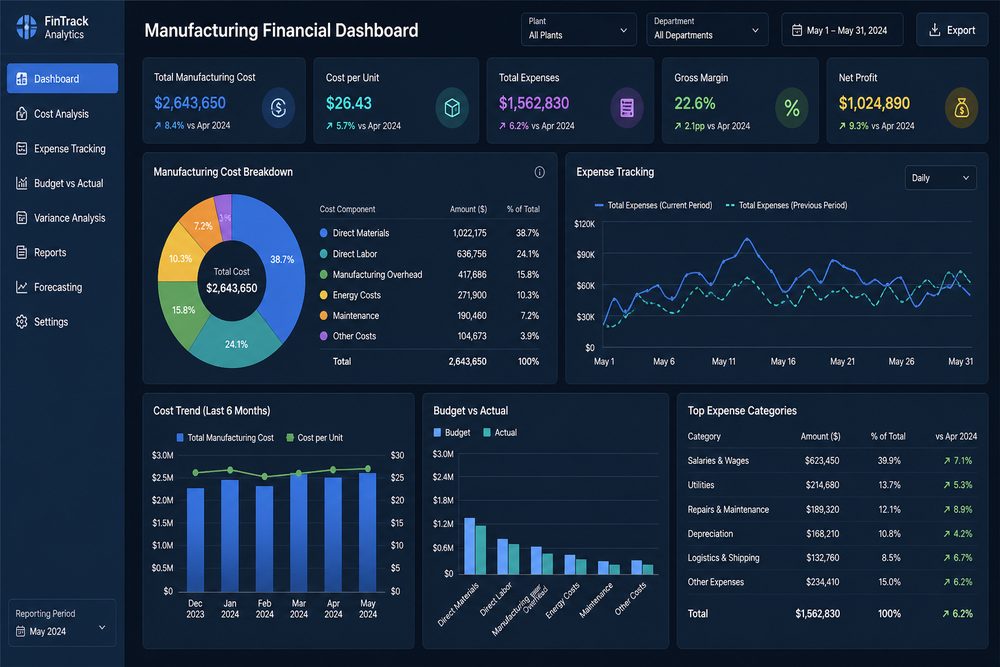This screenshot has width=1000, height=667.
Task: Click the Dashboard sidebar icon
Action: 22,78
